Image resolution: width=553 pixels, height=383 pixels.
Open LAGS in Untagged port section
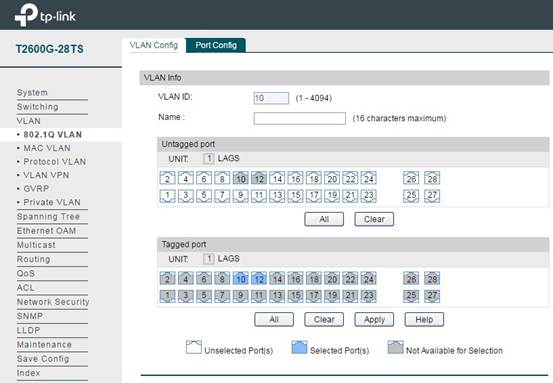point(229,158)
